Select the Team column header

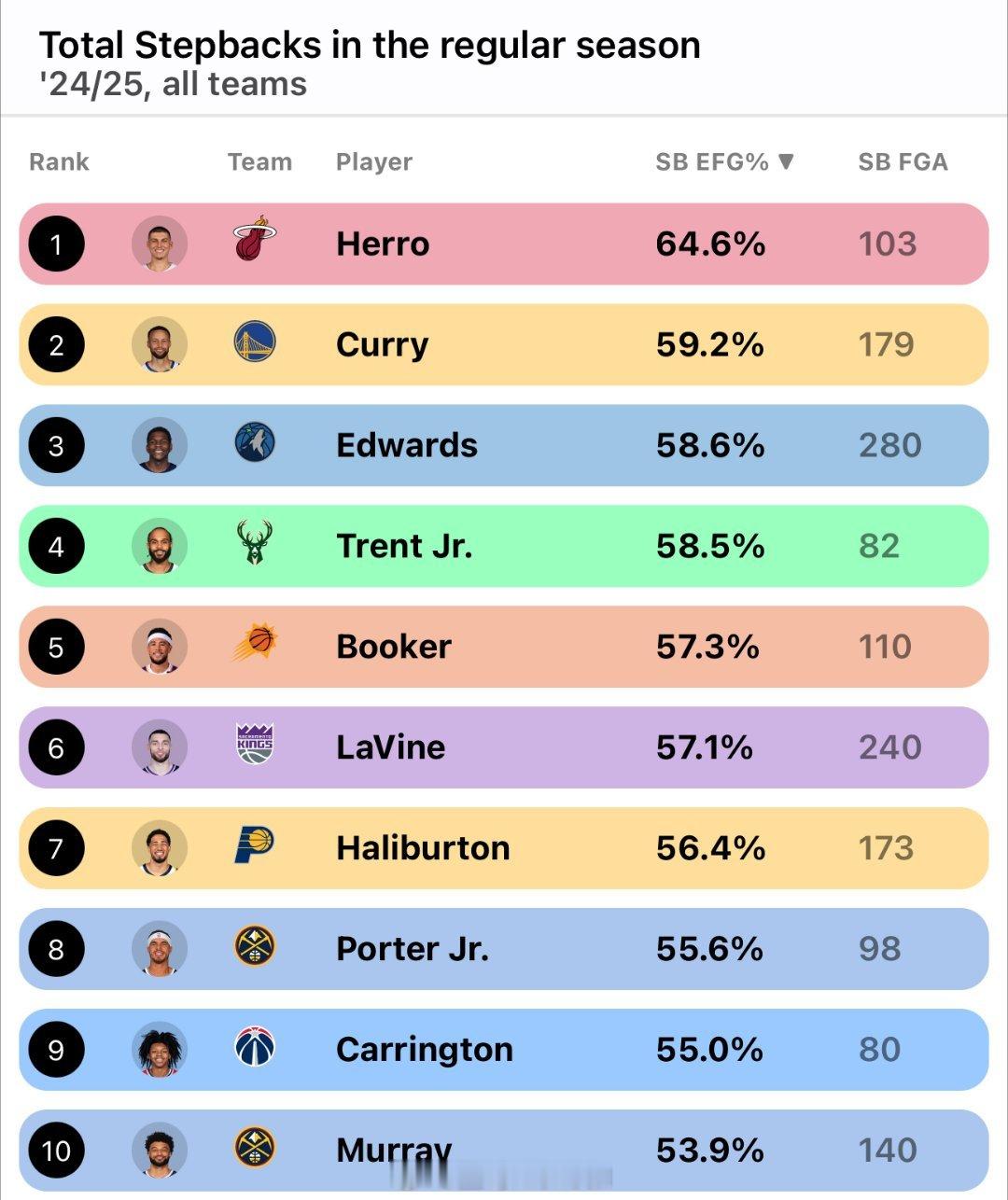259,162
